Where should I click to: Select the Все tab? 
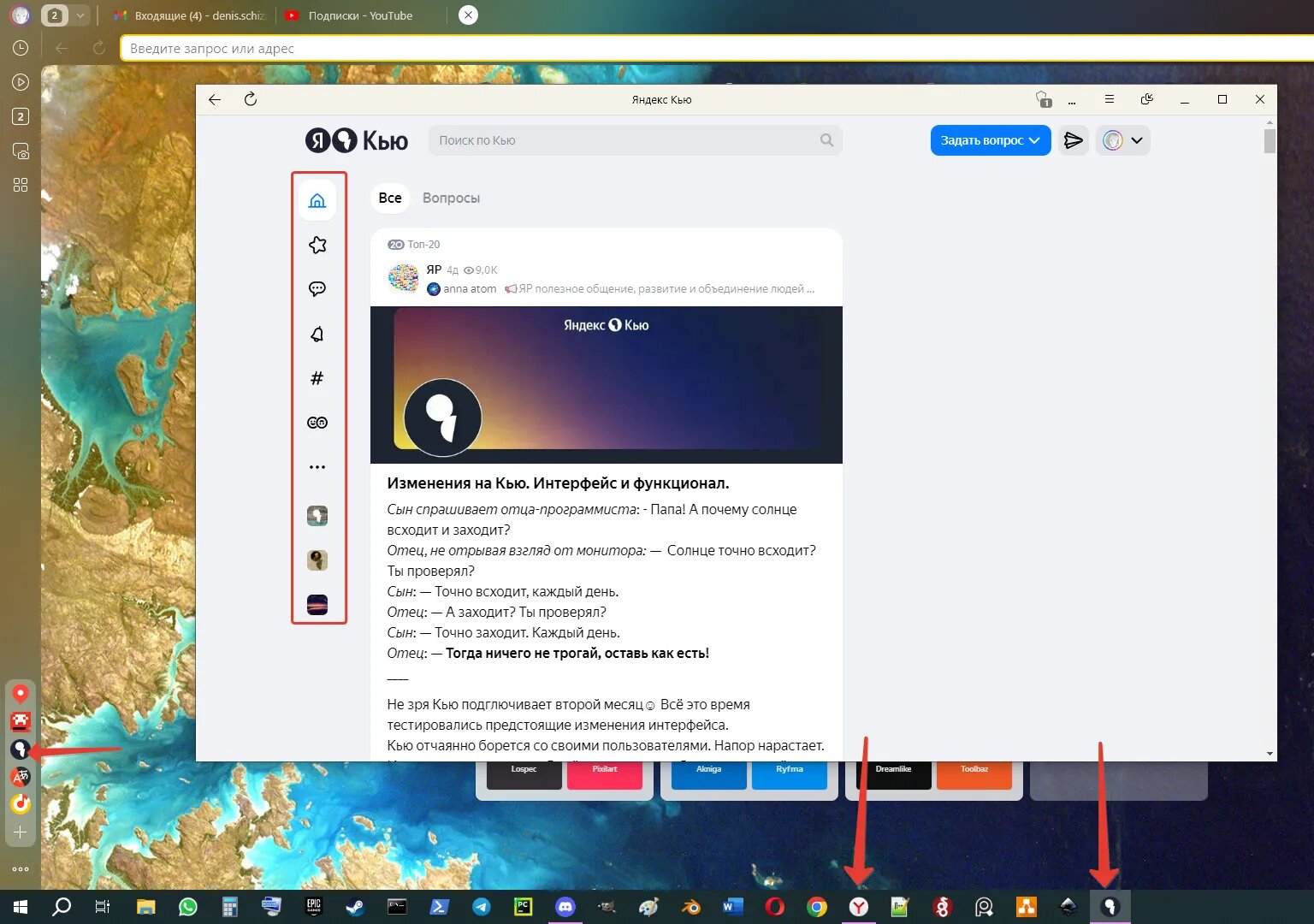click(390, 198)
